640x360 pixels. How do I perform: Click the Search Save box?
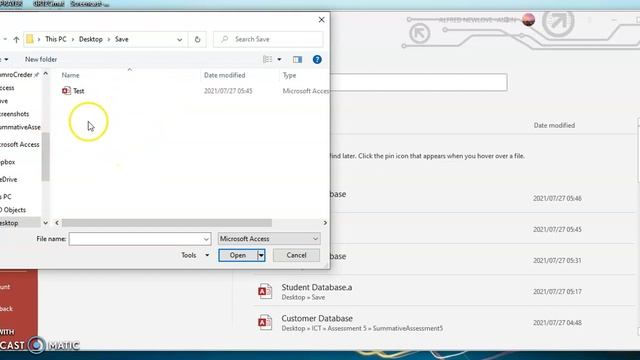coord(268,39)
